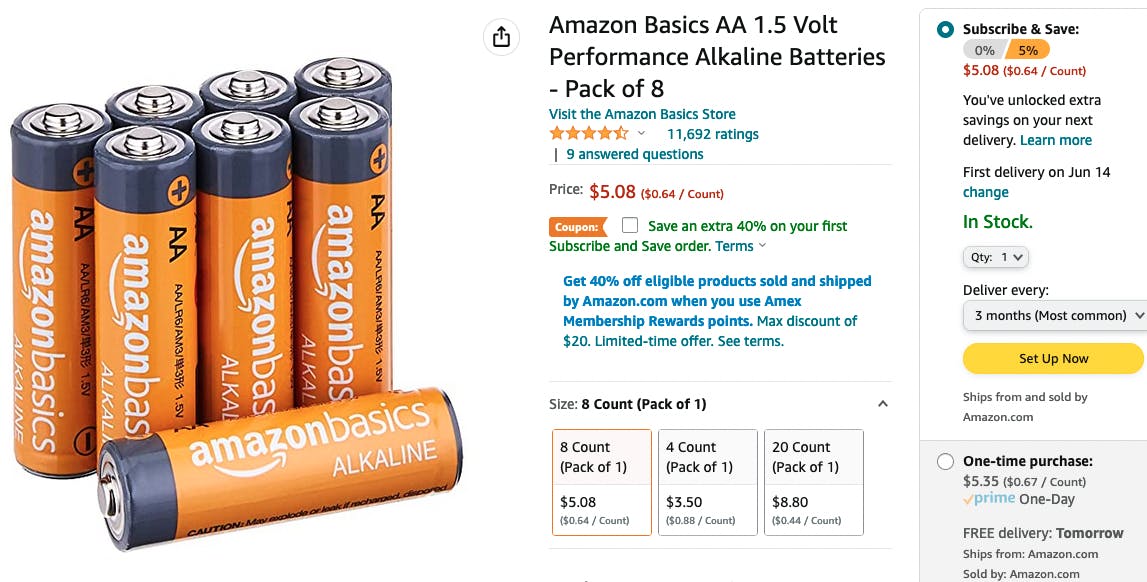The width and height of the screenshot is (1147, 582).
Task: Open ratings breakdown chevron beside stars
Action: pyautogui.click(x=642, y=134)
